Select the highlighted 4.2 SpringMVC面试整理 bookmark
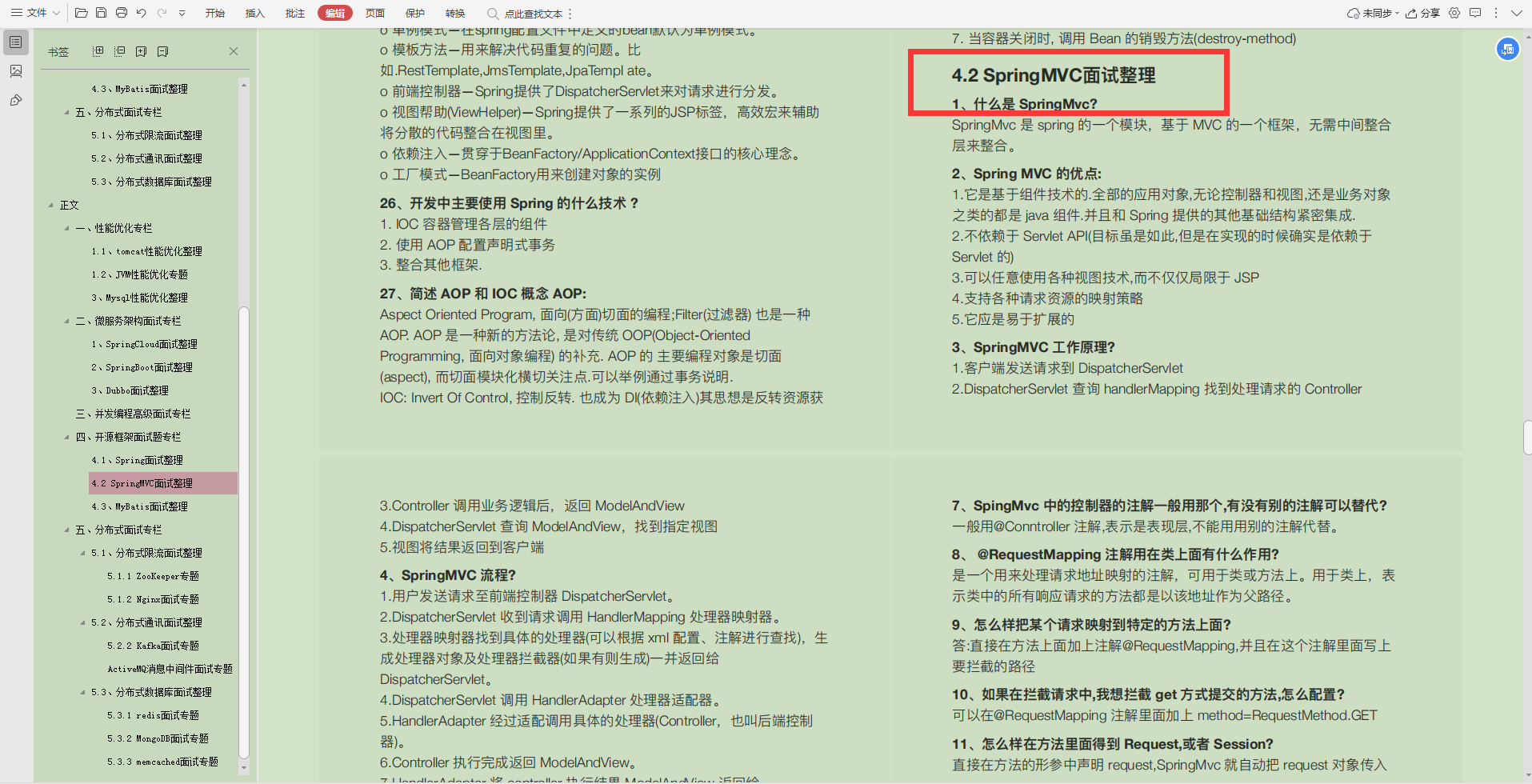 coord(163,483)
